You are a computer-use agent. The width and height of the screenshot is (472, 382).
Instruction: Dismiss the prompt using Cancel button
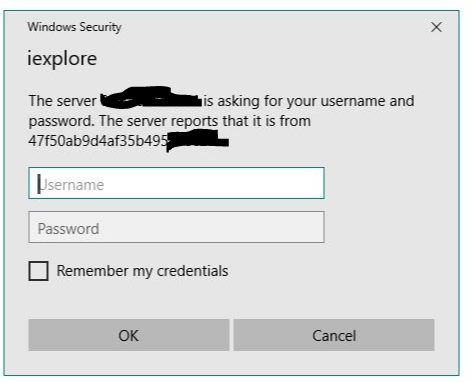coord(334,335)
